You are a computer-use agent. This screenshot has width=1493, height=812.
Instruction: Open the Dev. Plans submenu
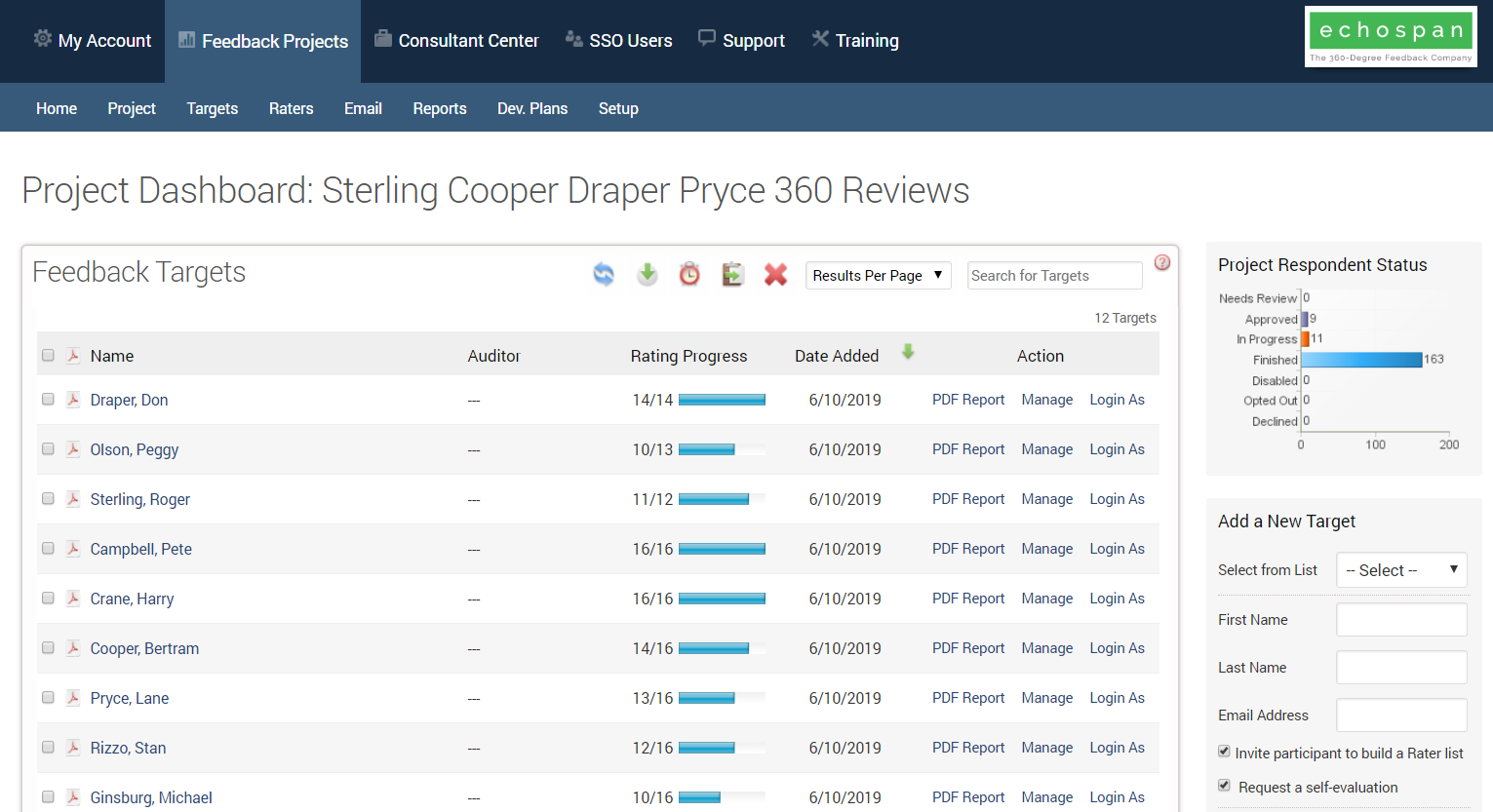532,108
